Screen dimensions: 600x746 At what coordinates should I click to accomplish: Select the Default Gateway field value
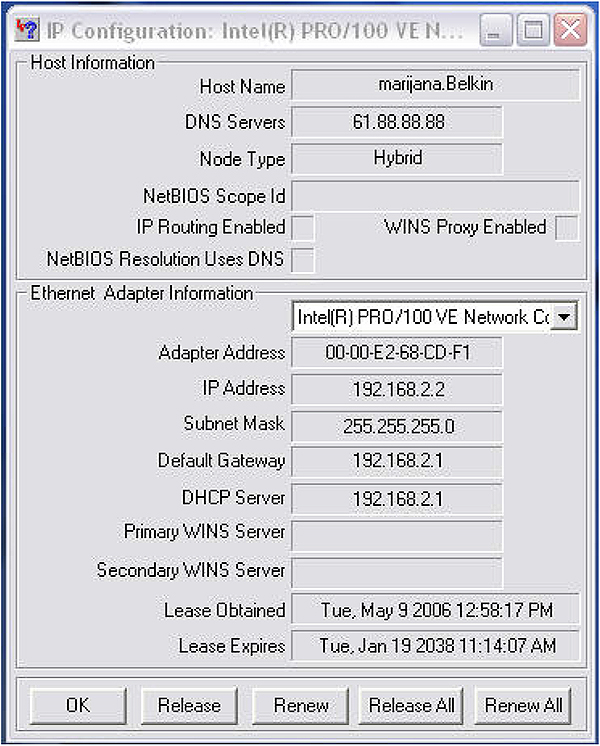click(397, 461)
